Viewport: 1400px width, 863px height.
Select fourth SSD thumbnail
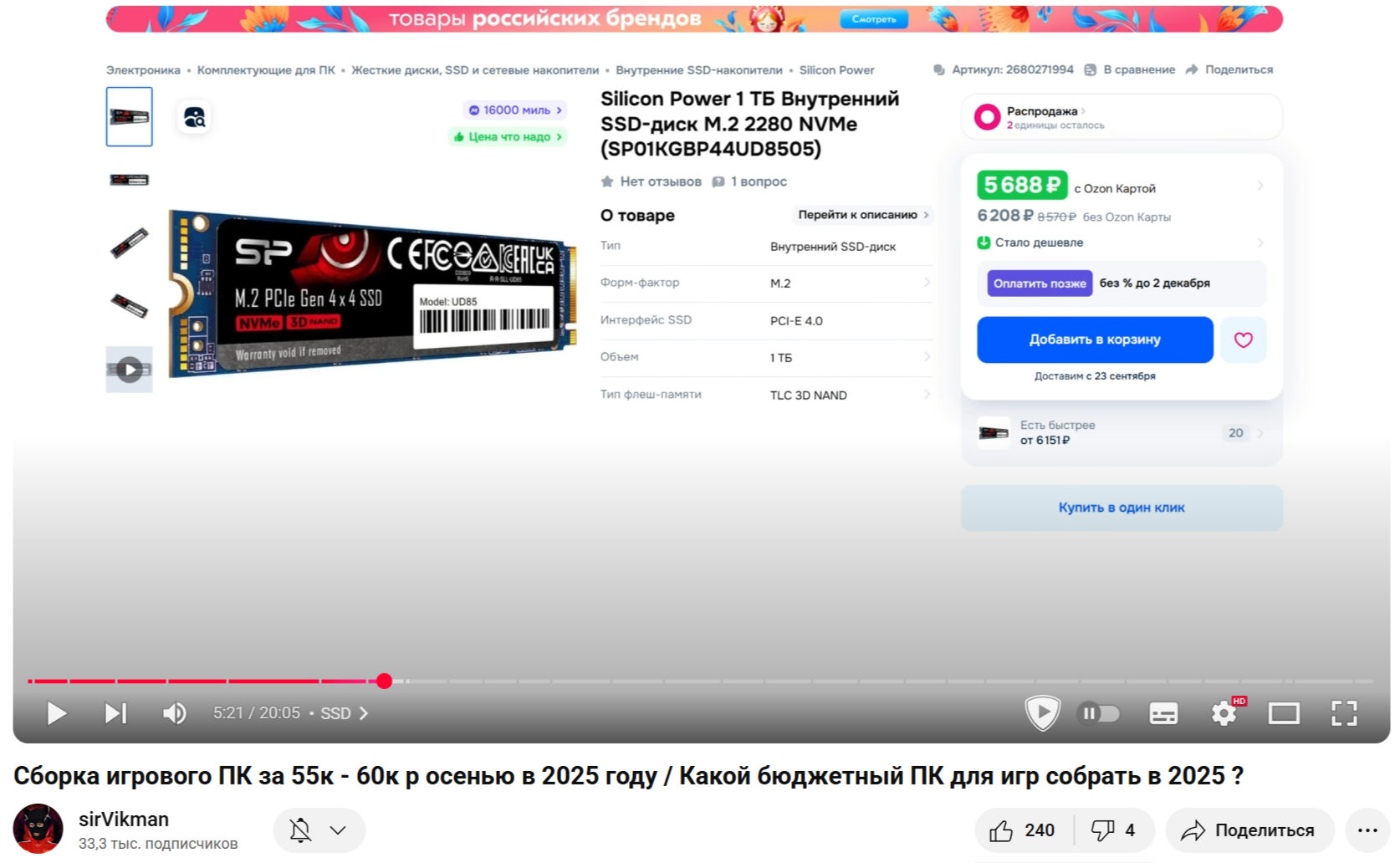(129, 306)
